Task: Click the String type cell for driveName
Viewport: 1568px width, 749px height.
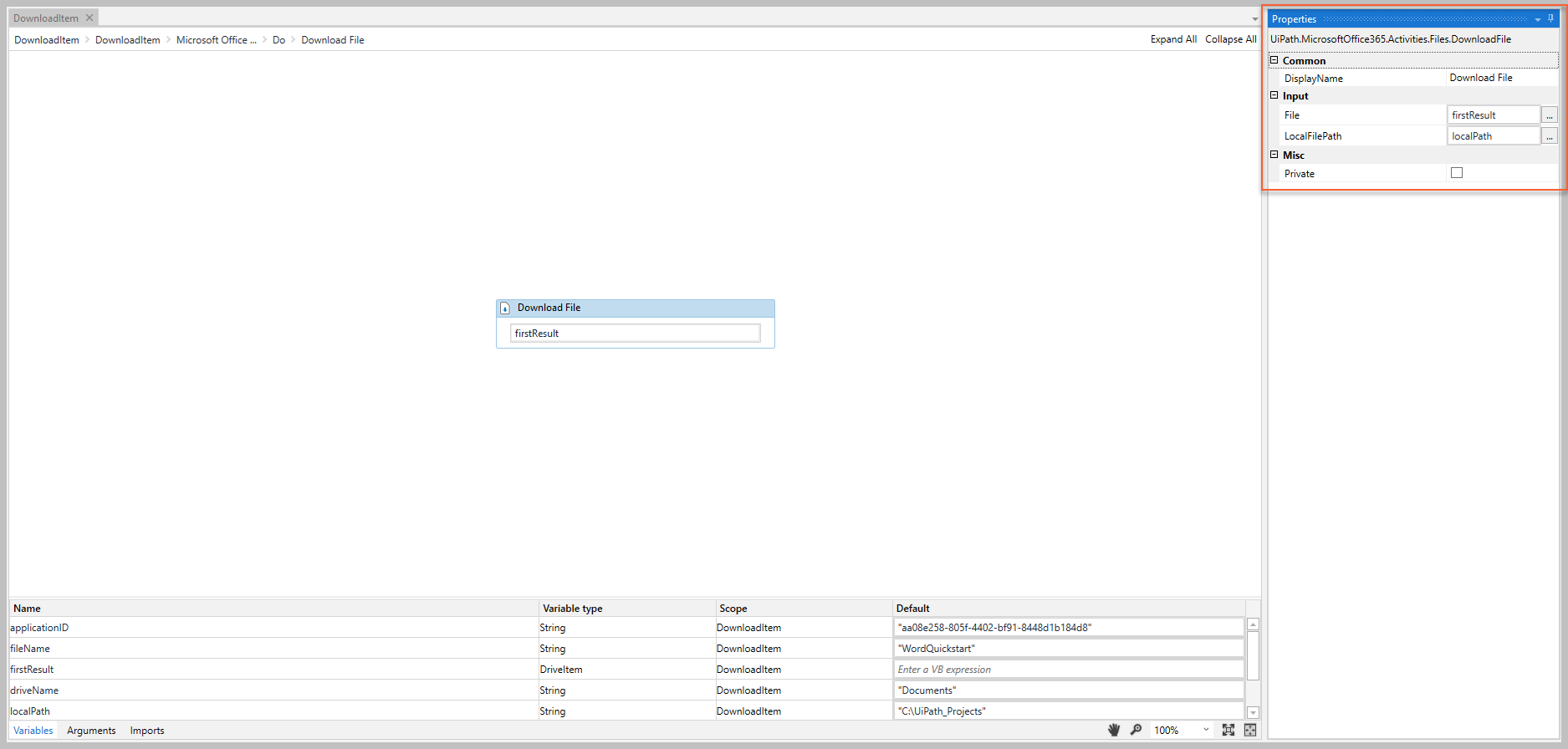Action: (627, 690)
